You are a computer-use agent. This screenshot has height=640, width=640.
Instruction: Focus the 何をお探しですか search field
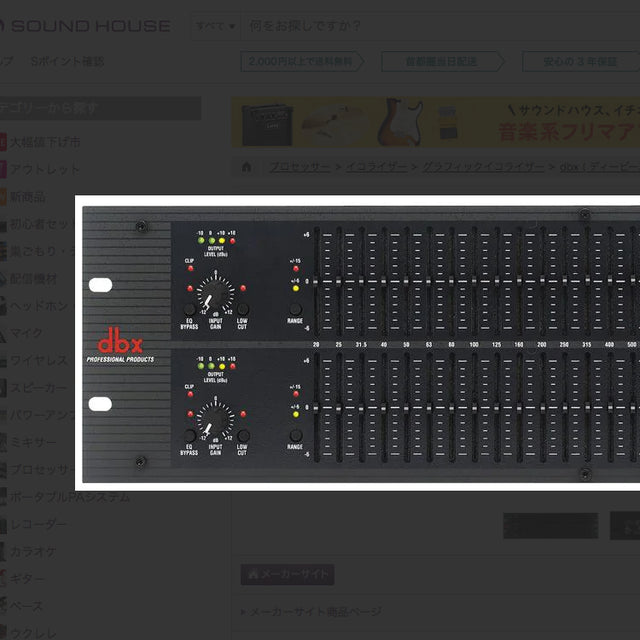pos(440,26)
